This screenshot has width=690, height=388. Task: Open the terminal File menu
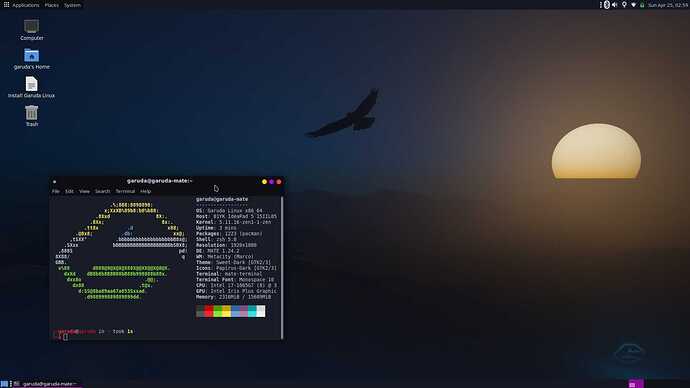(55, 191)
